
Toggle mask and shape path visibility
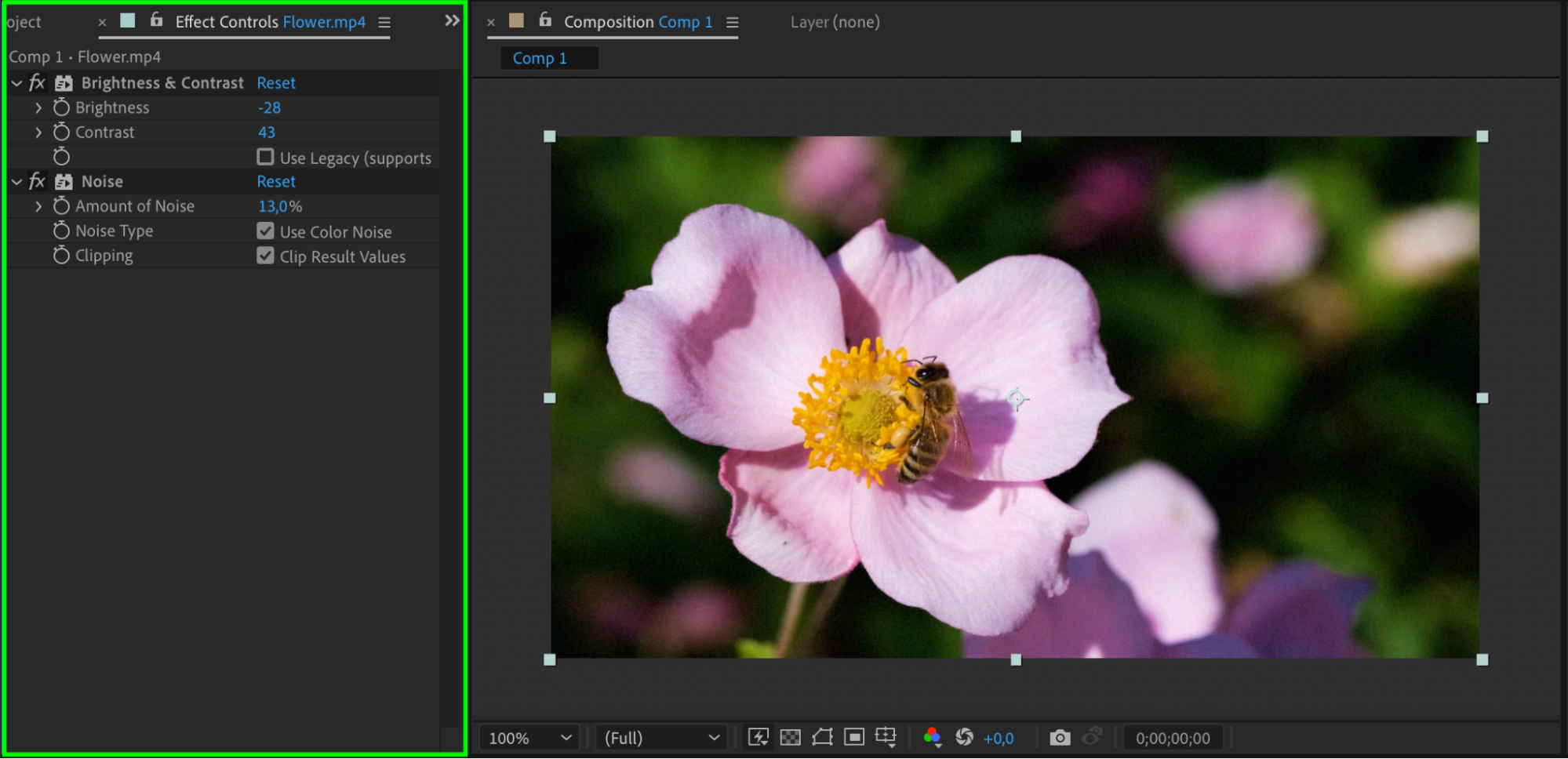pos(822,737)
